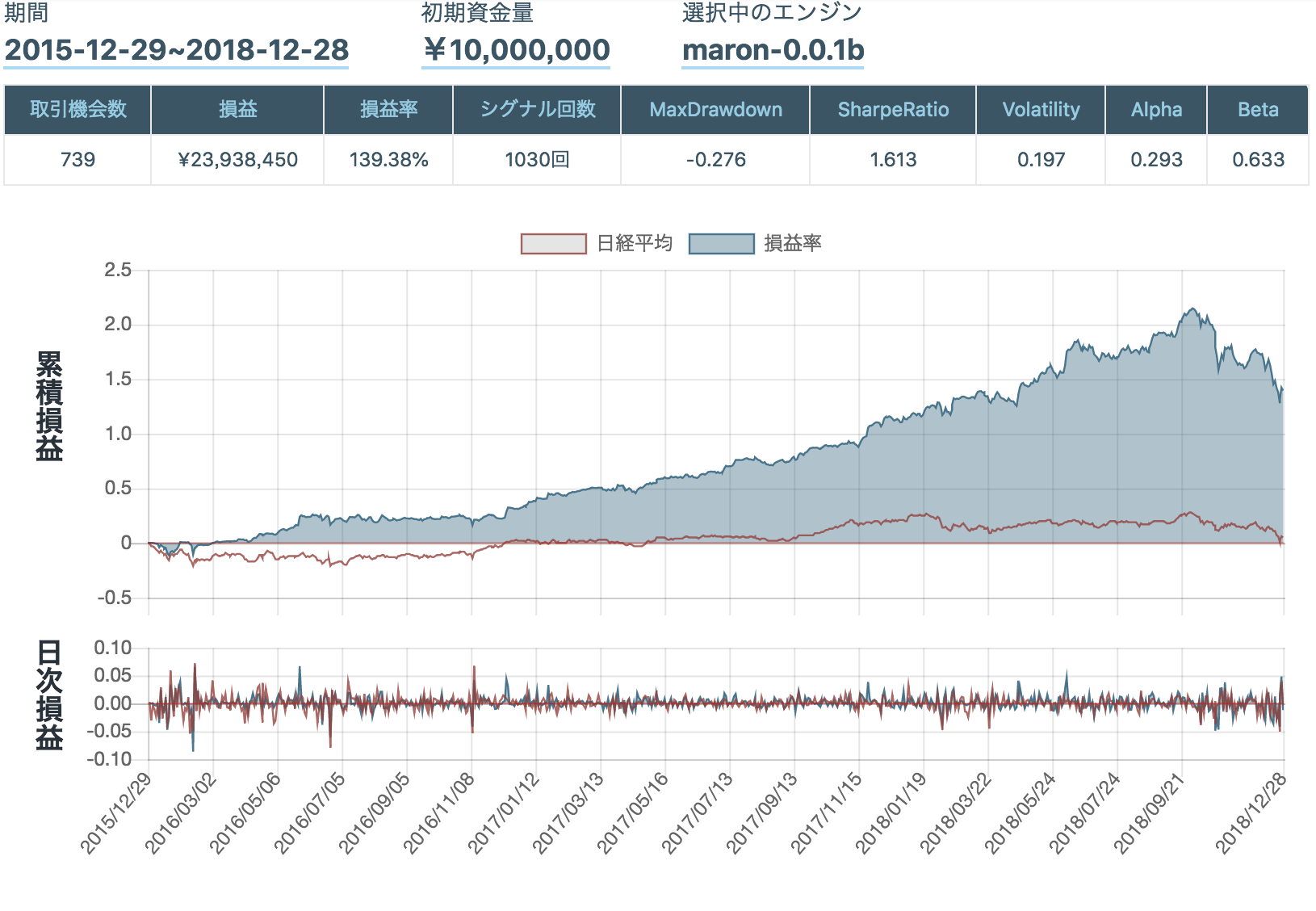This screenshot has width=1316, height=911.
Task: Click the 2017/01/12 x-axis date label
Action: 503,812
